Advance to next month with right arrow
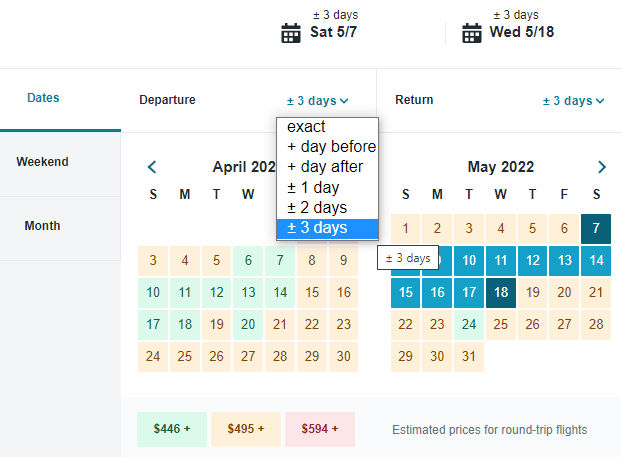This screenshot has width=621, height=457. [x=602, y=167]
